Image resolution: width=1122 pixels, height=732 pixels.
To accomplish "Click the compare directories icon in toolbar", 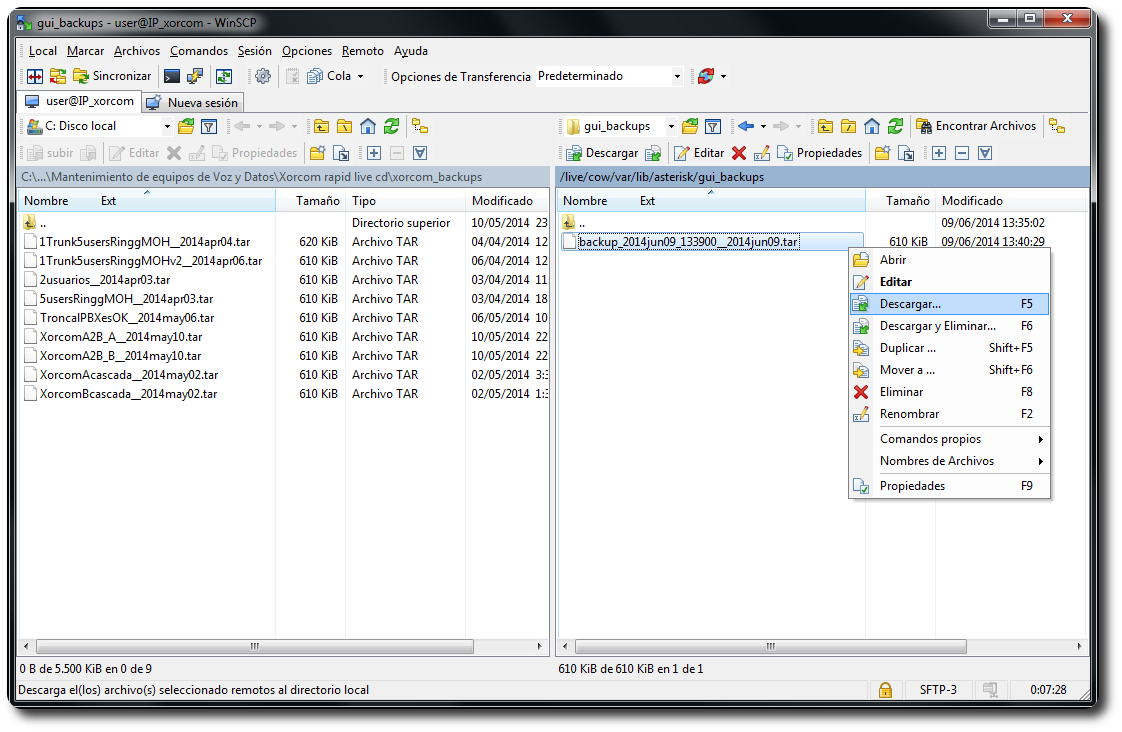I will click(35, 76).
